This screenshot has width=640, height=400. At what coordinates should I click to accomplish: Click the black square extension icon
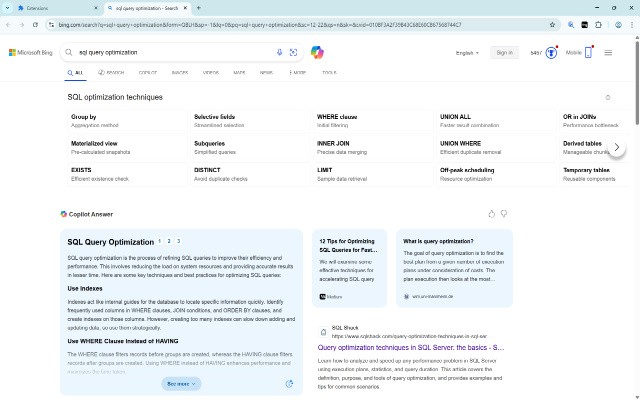coord(584,25)
